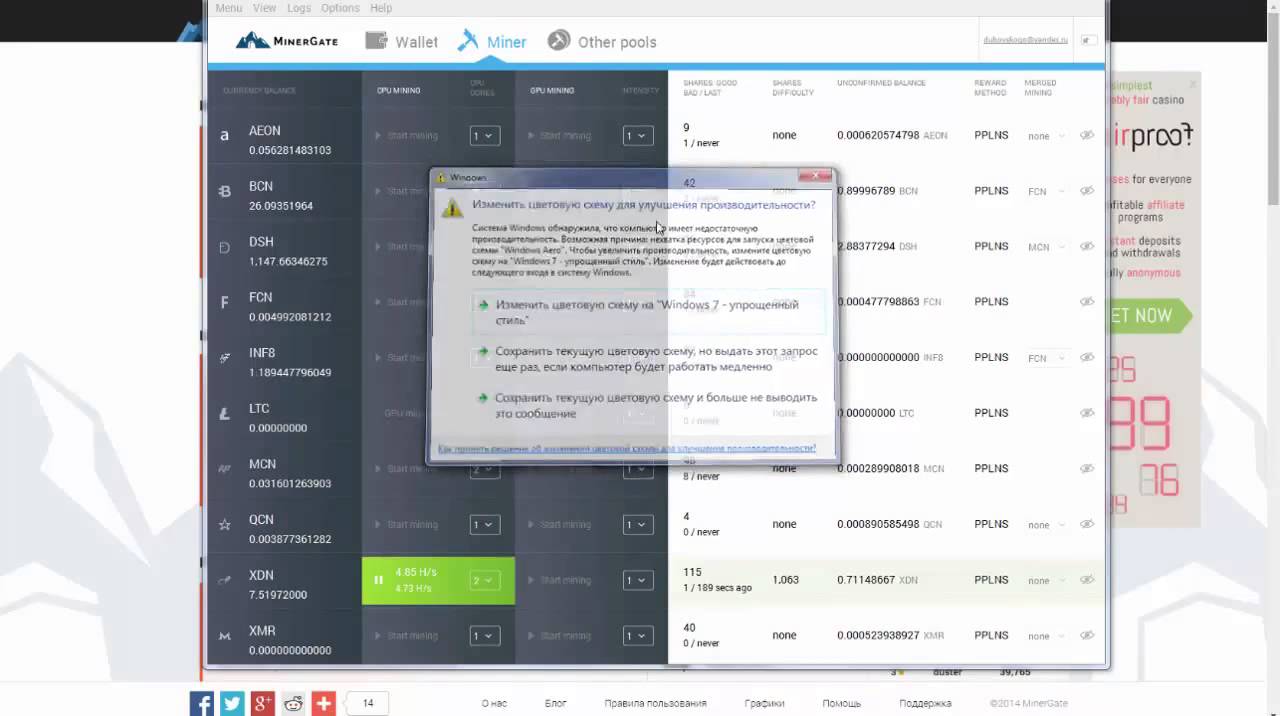
Task: Share via the Facebook icon
Action: (202, 703)
